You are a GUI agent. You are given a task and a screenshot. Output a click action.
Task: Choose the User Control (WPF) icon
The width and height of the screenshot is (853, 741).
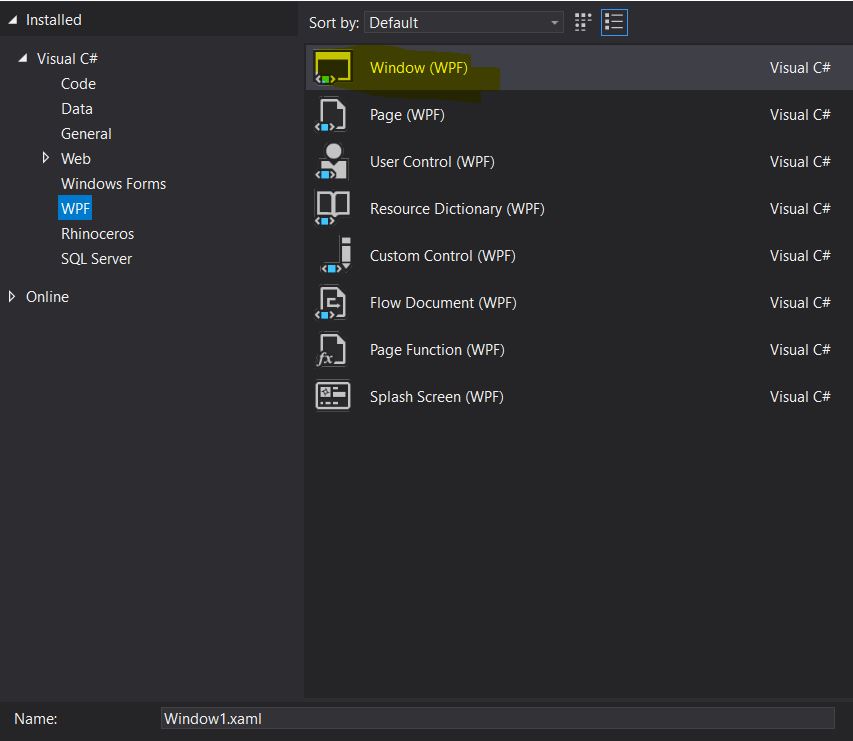click(331, 161)
